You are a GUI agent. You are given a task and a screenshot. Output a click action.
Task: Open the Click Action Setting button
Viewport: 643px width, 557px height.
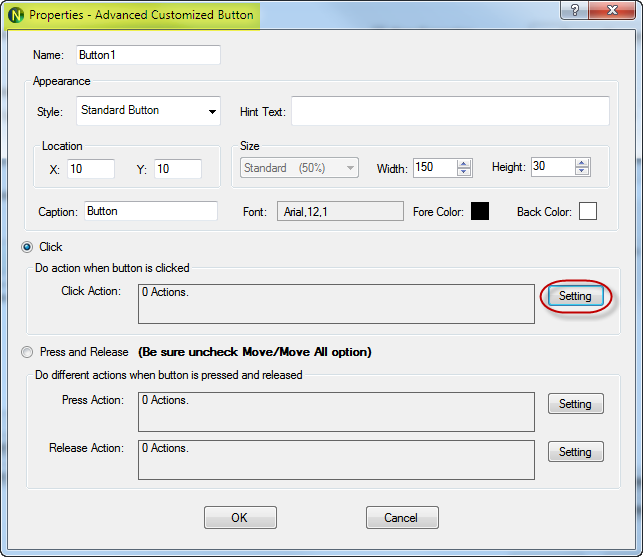tap(576, 296)
